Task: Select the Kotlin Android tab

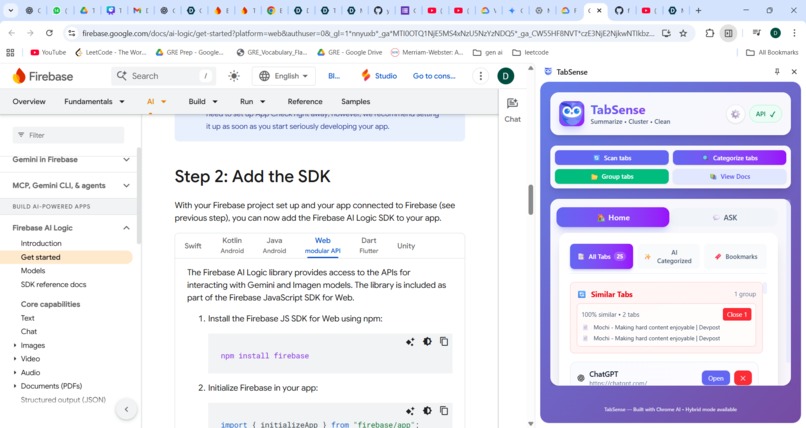Action: tap(232, 246)
